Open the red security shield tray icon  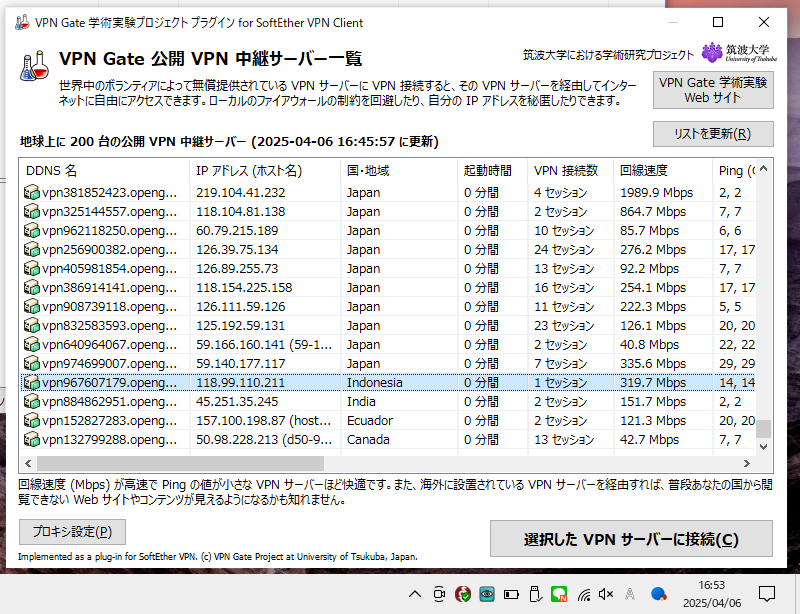(x=463, y=594)
